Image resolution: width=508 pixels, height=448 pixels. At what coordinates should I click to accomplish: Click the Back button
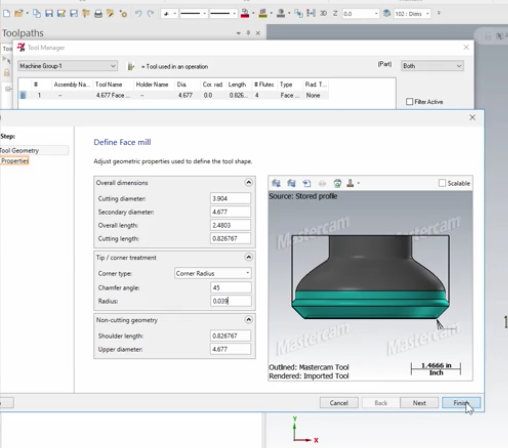pyautogui.click(x=381, y=403)
